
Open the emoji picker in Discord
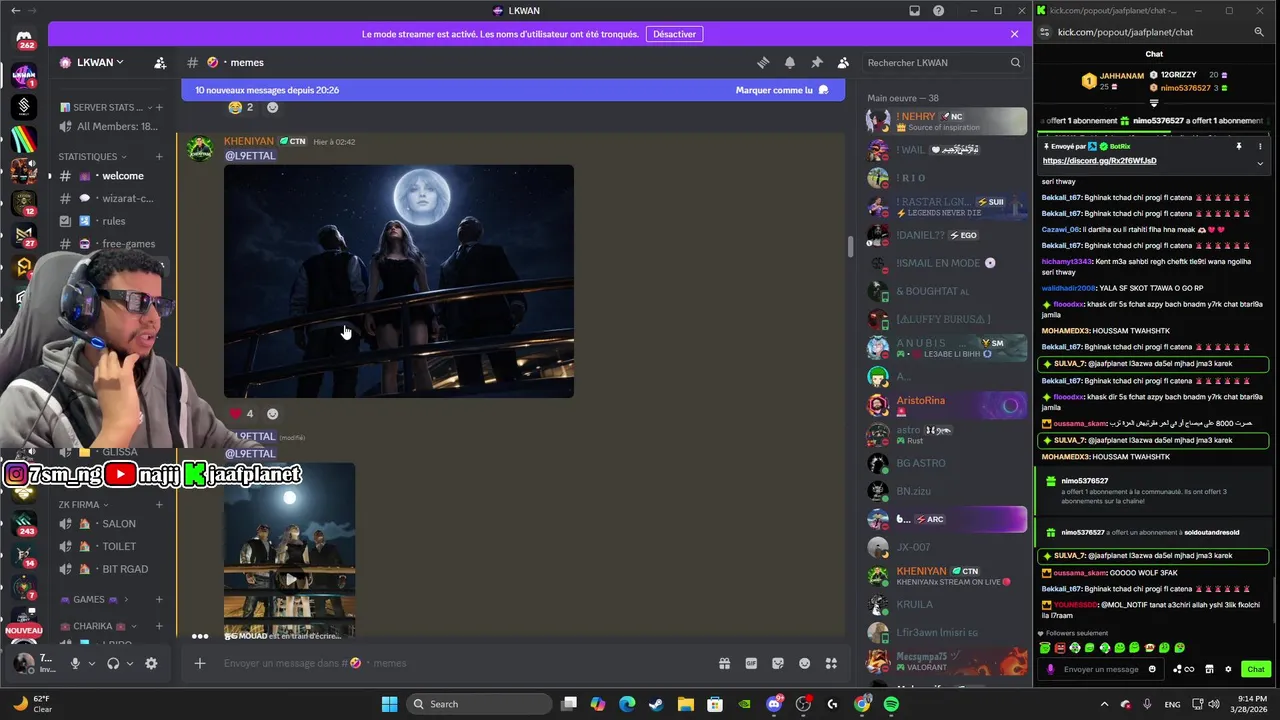tap(805, 663)
